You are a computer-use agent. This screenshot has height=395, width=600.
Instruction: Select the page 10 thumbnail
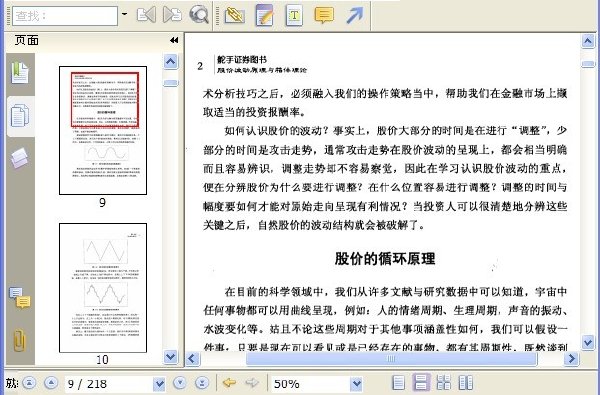click(x=103, y=288)
